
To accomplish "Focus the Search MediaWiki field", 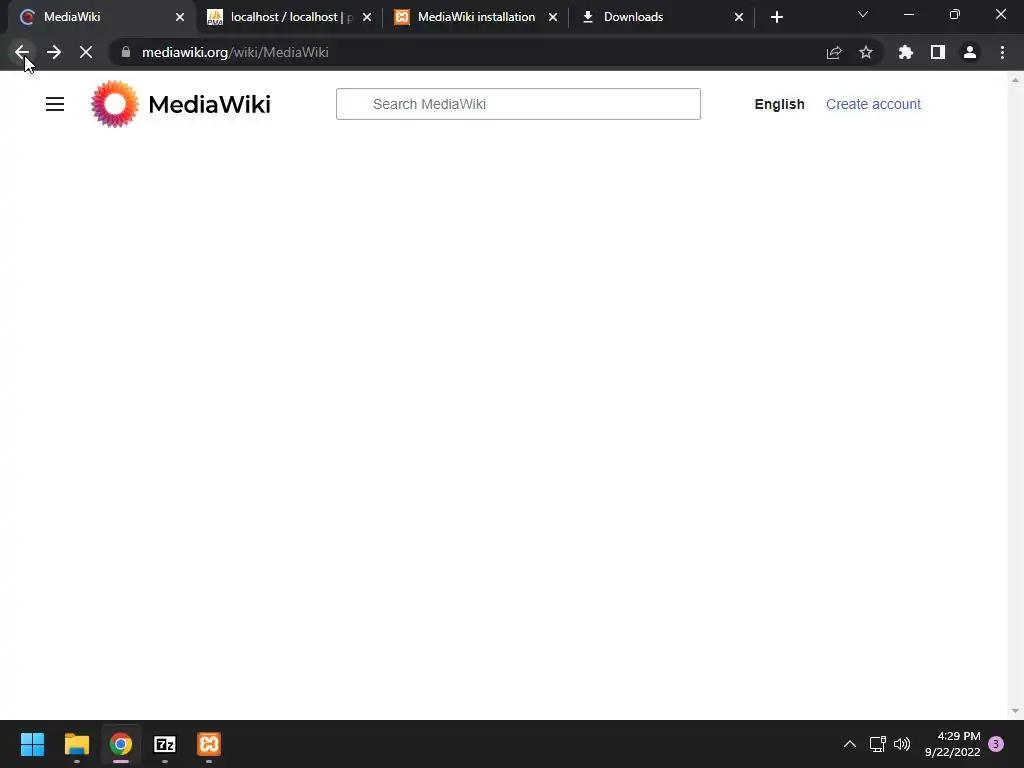I will (518, 104).
